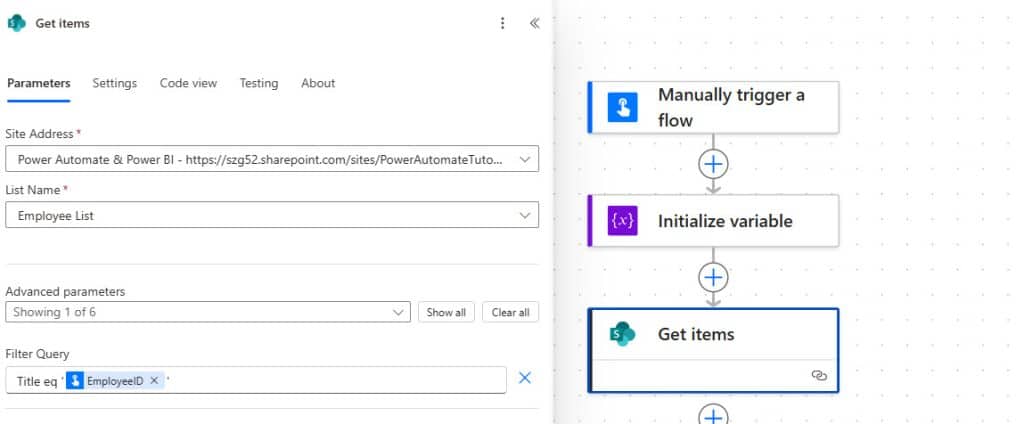Expand the Advanced parameters dropdown

(x=208, y=312)
